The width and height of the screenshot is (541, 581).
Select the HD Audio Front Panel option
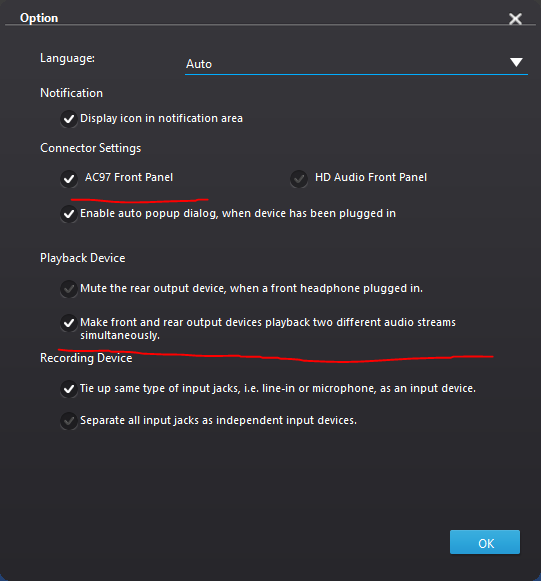click(299, 179)
